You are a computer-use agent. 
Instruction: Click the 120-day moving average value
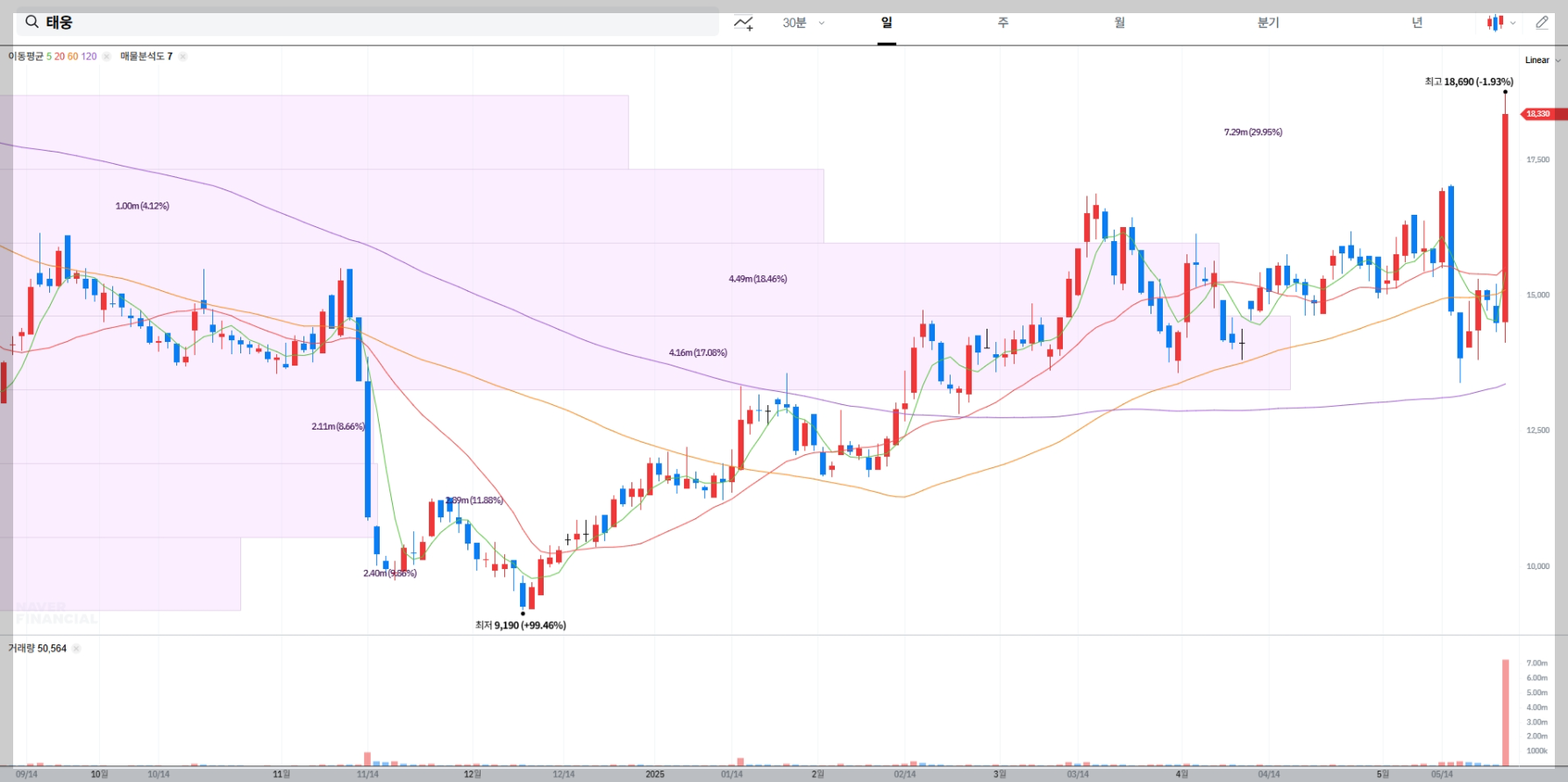(89, 56)
